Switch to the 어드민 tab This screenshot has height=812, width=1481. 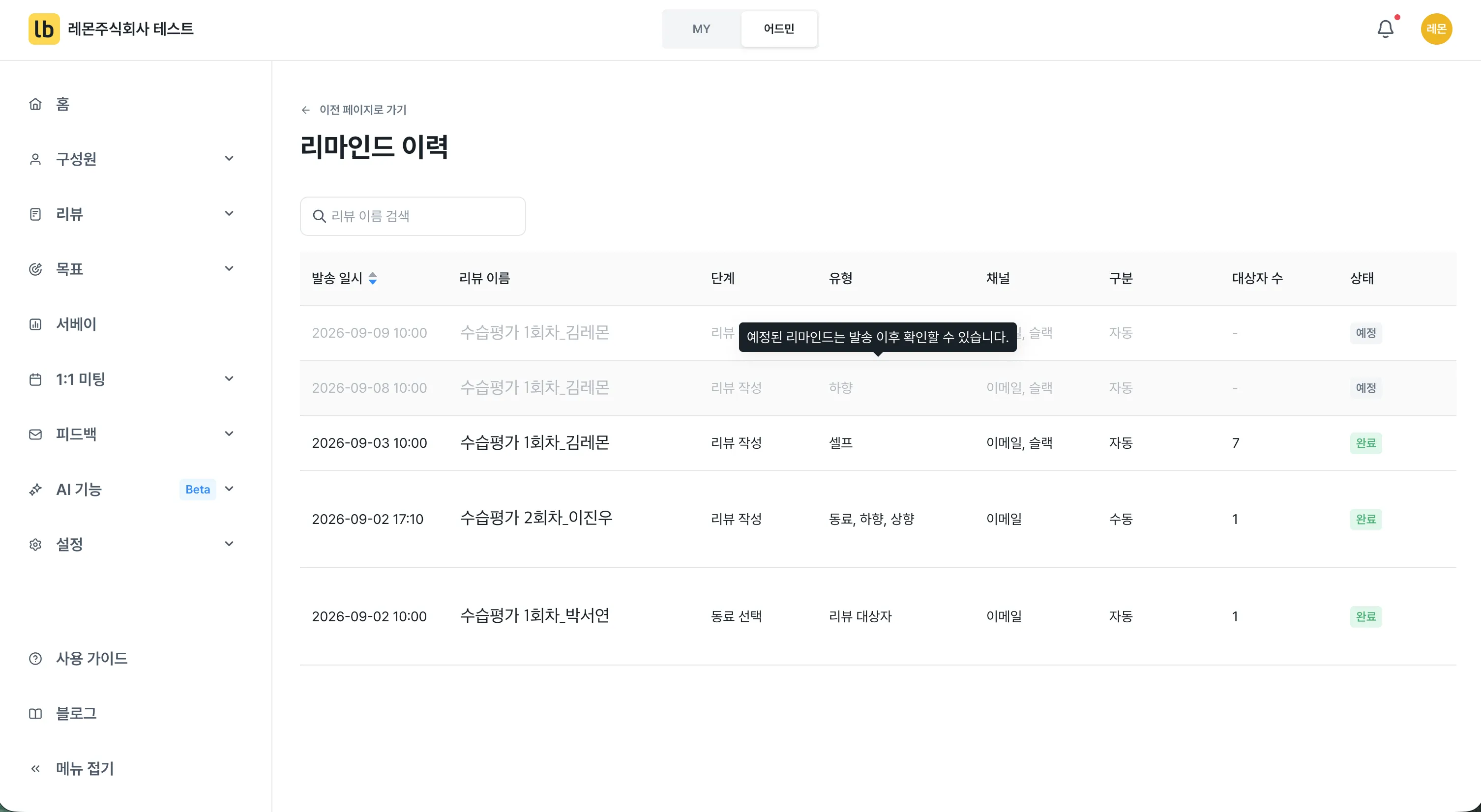click(779, 29)
